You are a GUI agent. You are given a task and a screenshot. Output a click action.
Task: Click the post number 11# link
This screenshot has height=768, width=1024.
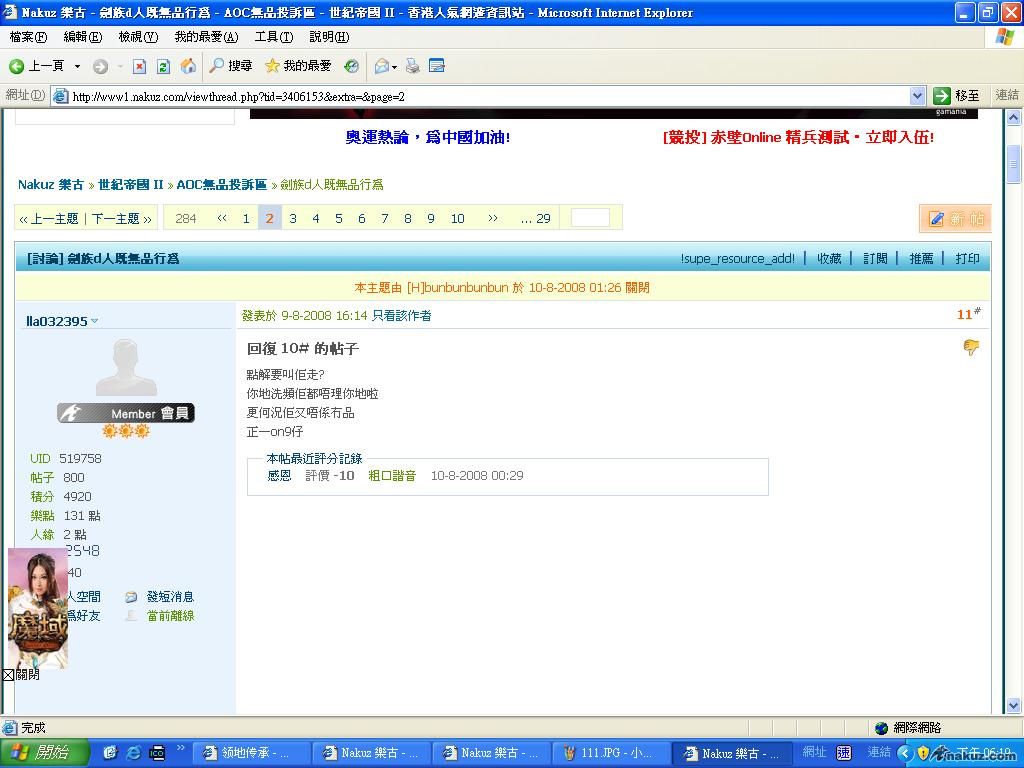[968, 314]
